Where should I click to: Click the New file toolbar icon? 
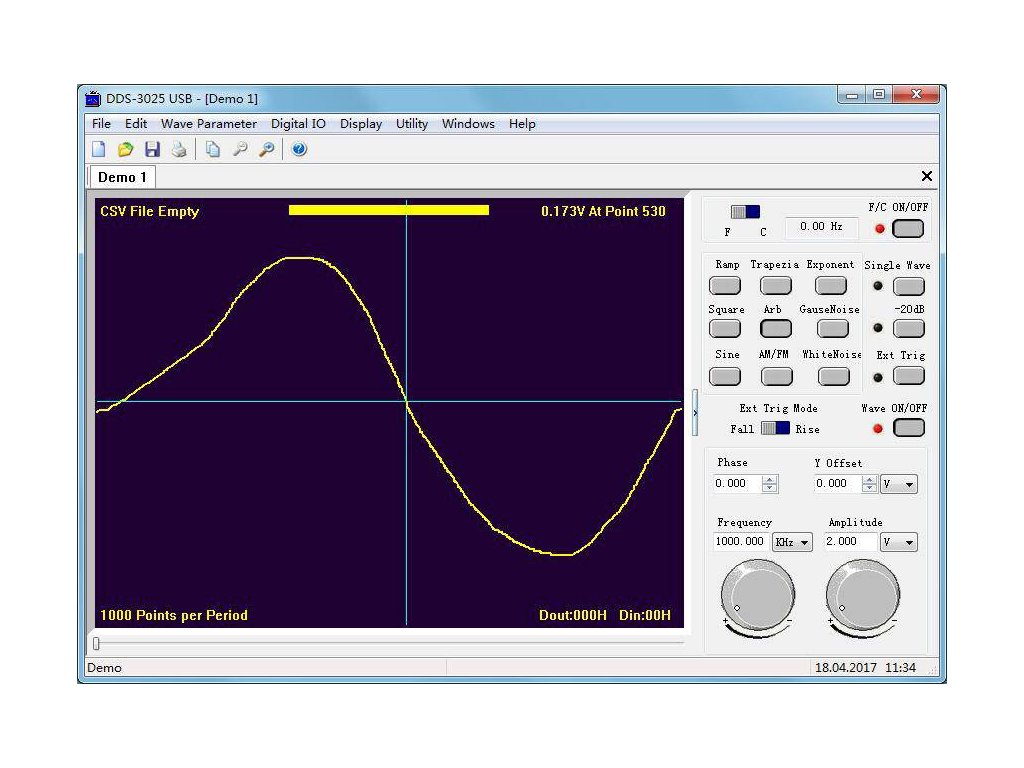(99, 150)
